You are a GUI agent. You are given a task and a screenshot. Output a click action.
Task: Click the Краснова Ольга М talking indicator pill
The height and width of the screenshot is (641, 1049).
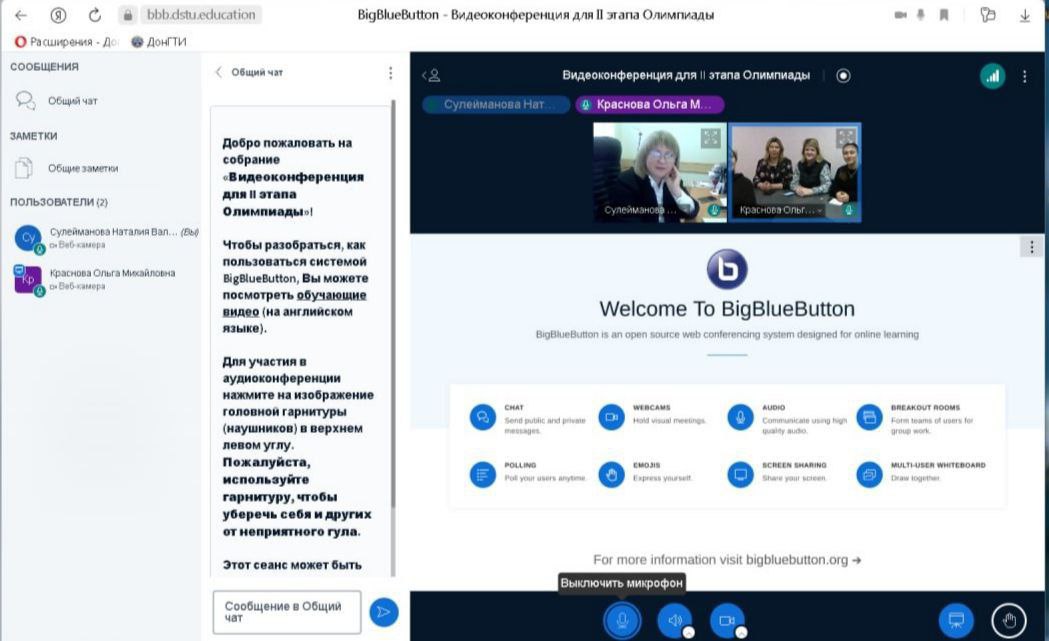pos(650,104)
